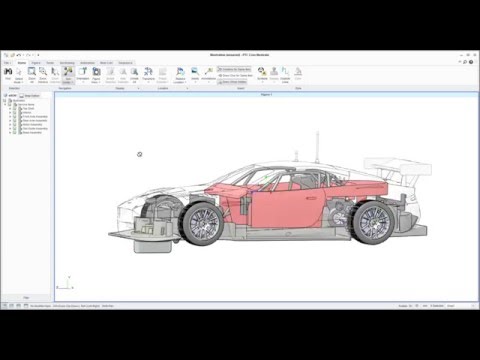Click the Snap Callout icon above the tree
480x360 pixels.
click(21, 96)
